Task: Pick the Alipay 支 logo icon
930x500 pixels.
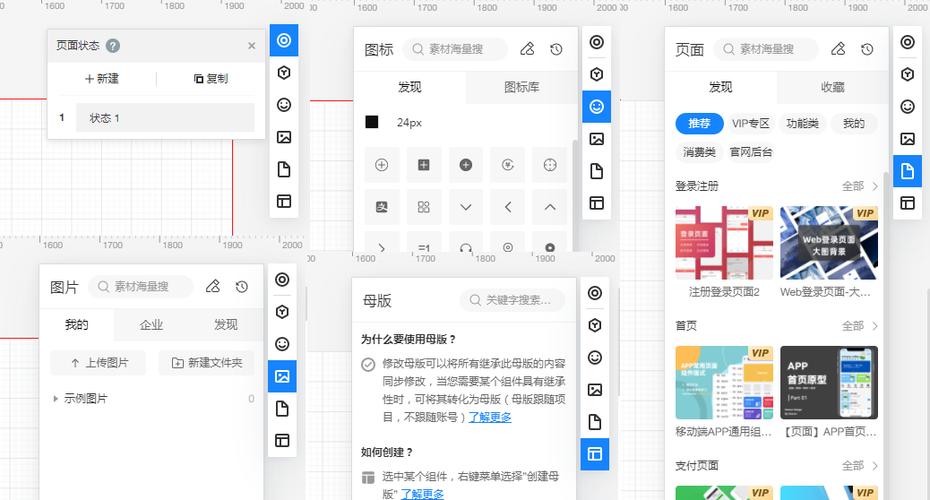Action: 381,207
